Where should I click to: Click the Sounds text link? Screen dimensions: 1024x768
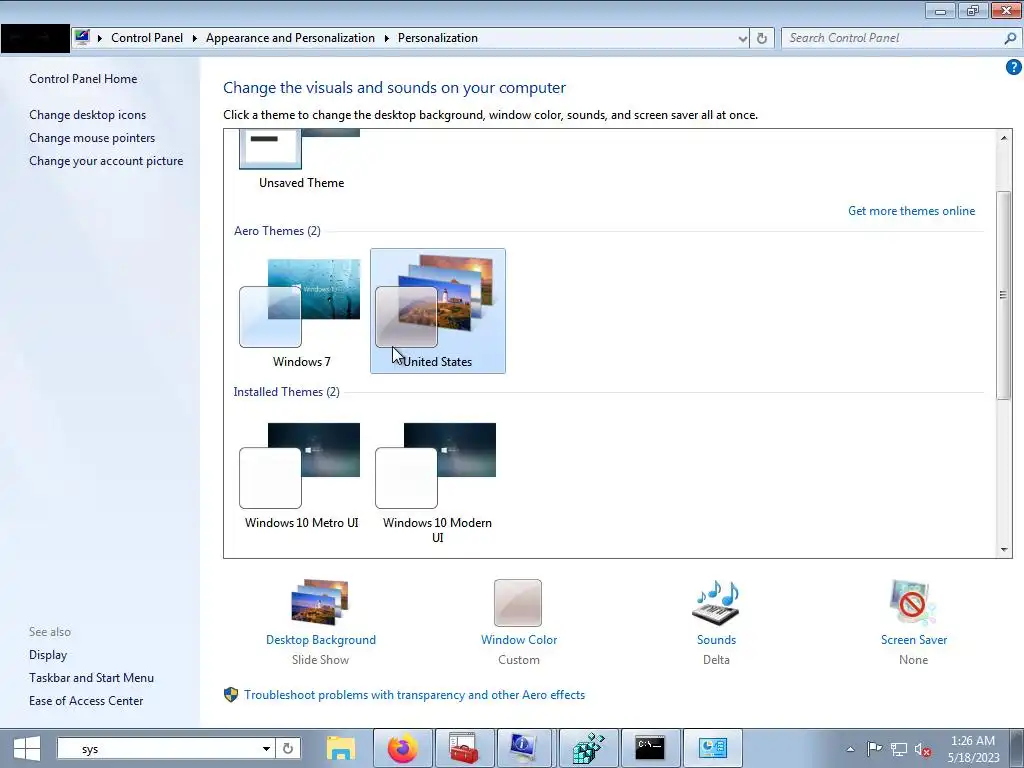716,640
